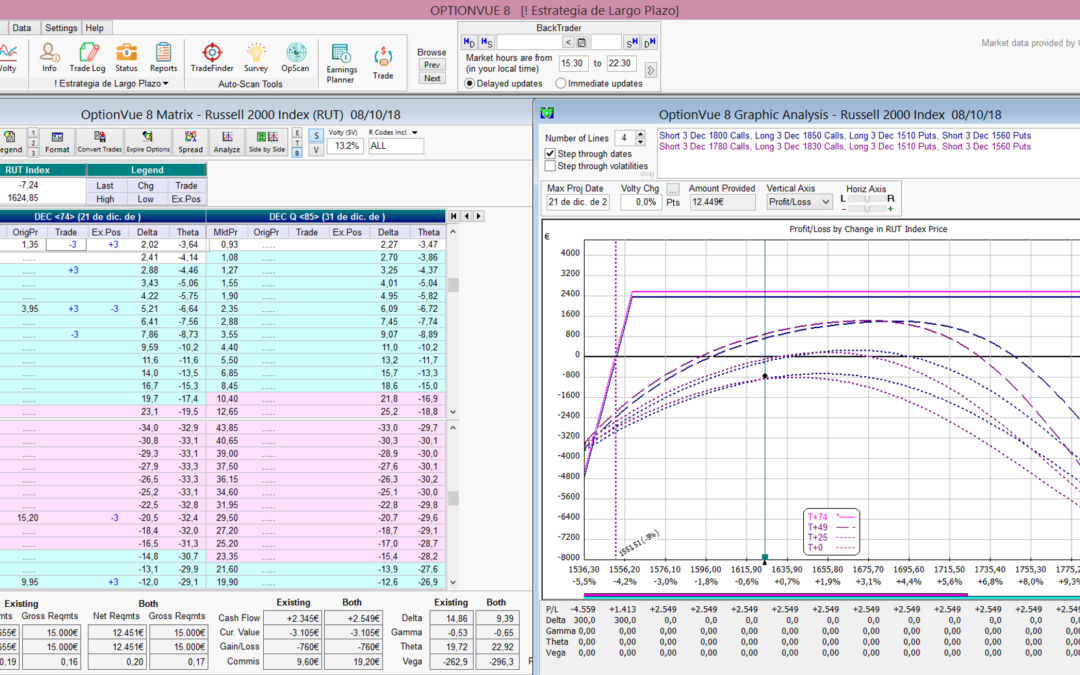Image resolution: width=1080 pixels, height=675 pixels.
Task: Show previous expiration columns in Matrix
Action: coord(466,216)
